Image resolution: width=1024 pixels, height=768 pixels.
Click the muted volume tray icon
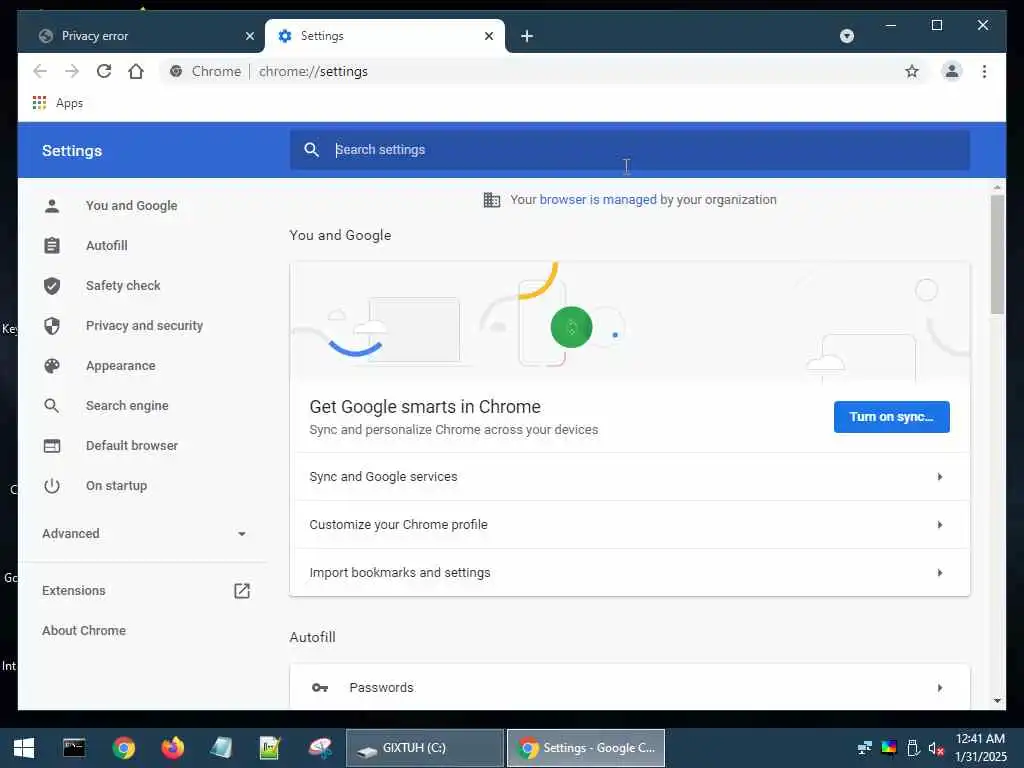[936, 748]
